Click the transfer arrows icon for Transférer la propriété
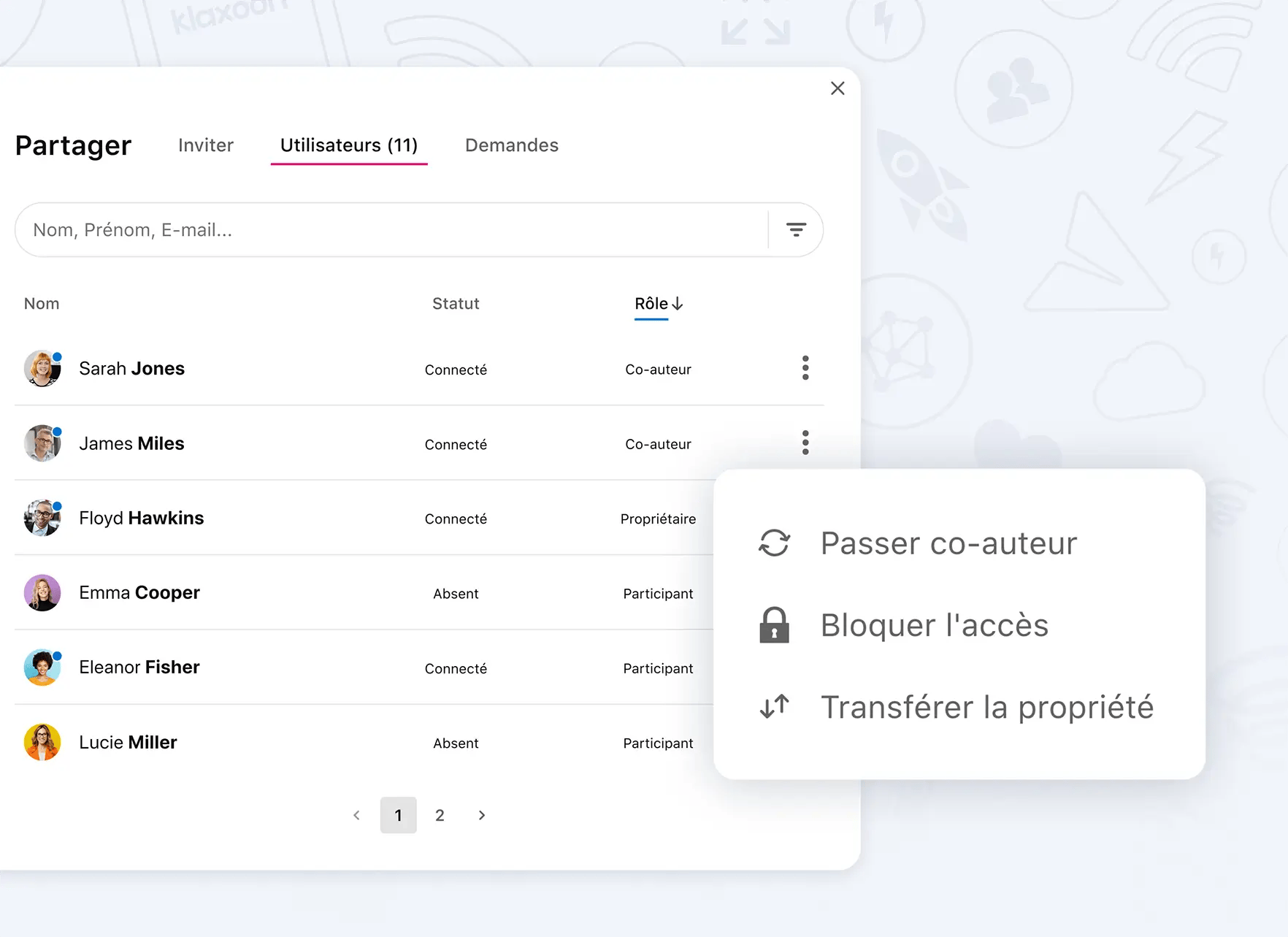1288x937 pixels. [x=773, y=706]
